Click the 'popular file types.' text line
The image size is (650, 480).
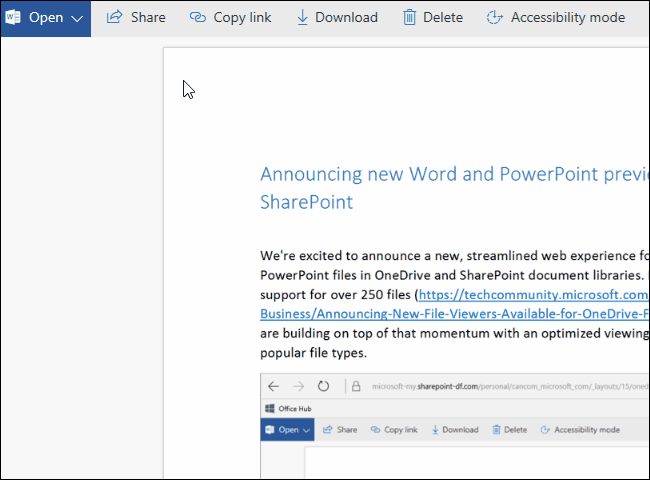[313, 353]
